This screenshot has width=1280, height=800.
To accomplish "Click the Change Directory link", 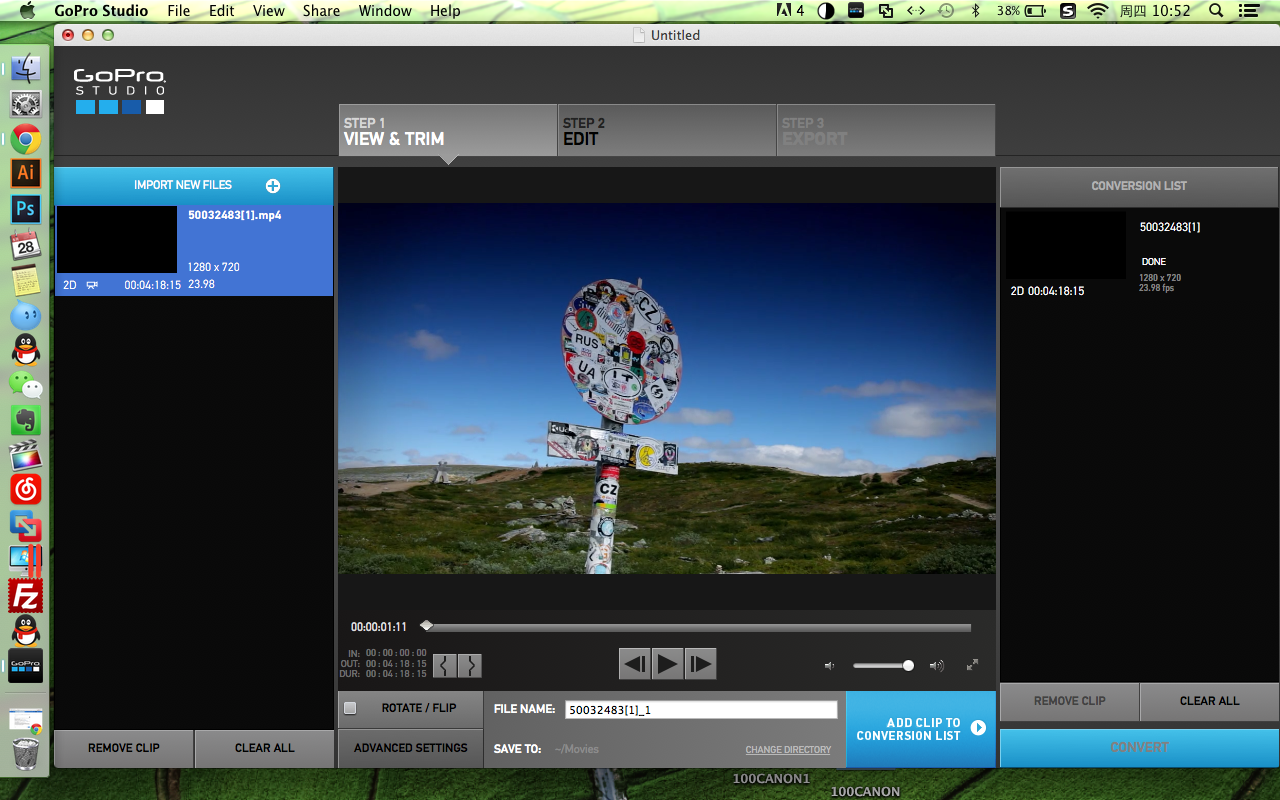I will click(788, 750).
